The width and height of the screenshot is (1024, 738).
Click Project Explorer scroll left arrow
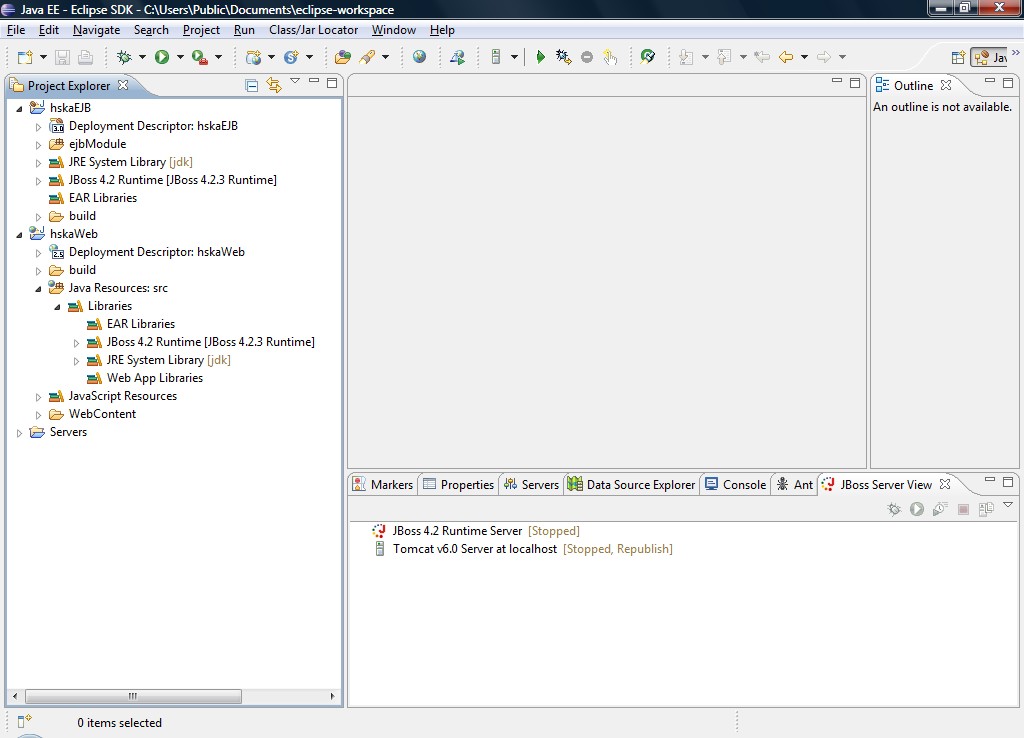point(15,696)
